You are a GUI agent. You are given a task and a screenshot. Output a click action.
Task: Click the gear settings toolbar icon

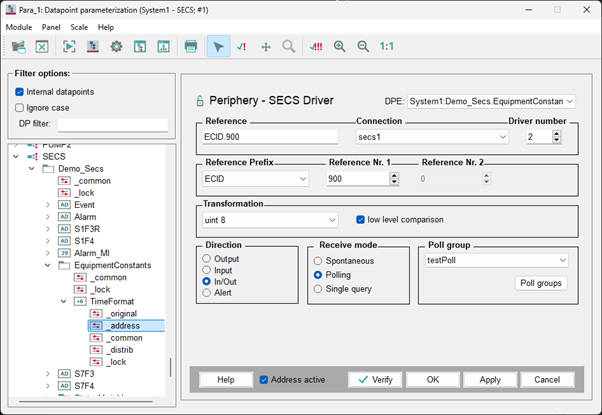coord(116,47)
